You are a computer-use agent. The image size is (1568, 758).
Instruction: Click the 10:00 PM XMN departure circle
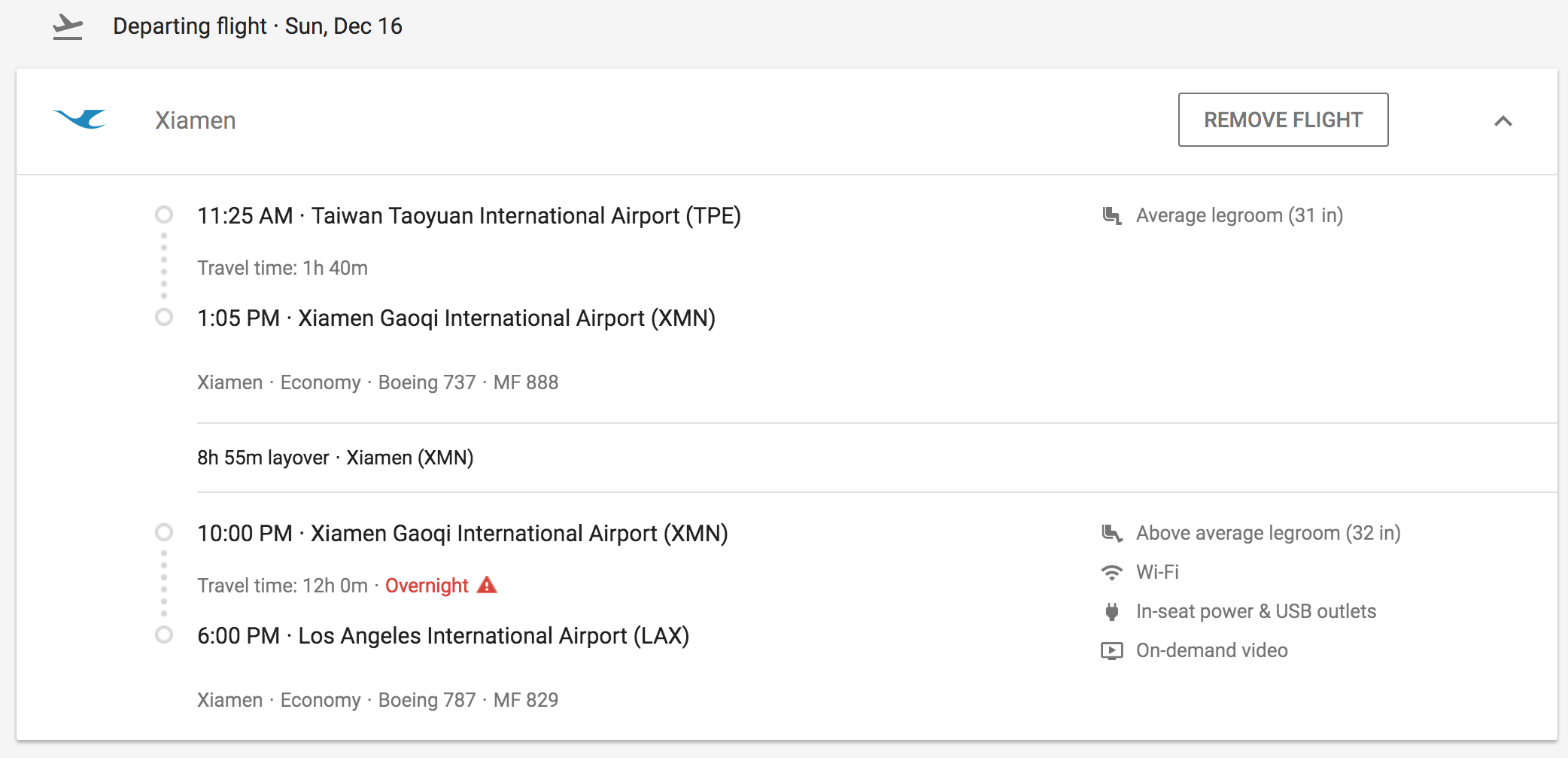click(x=164, y=533)
